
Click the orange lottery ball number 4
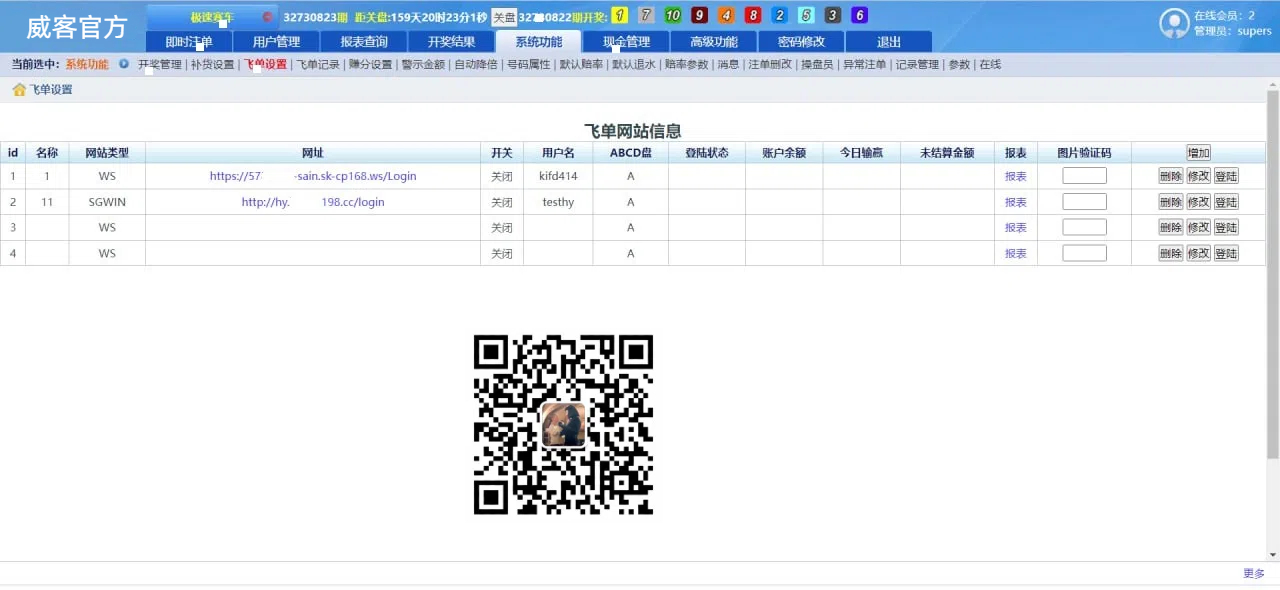(726, 16)
